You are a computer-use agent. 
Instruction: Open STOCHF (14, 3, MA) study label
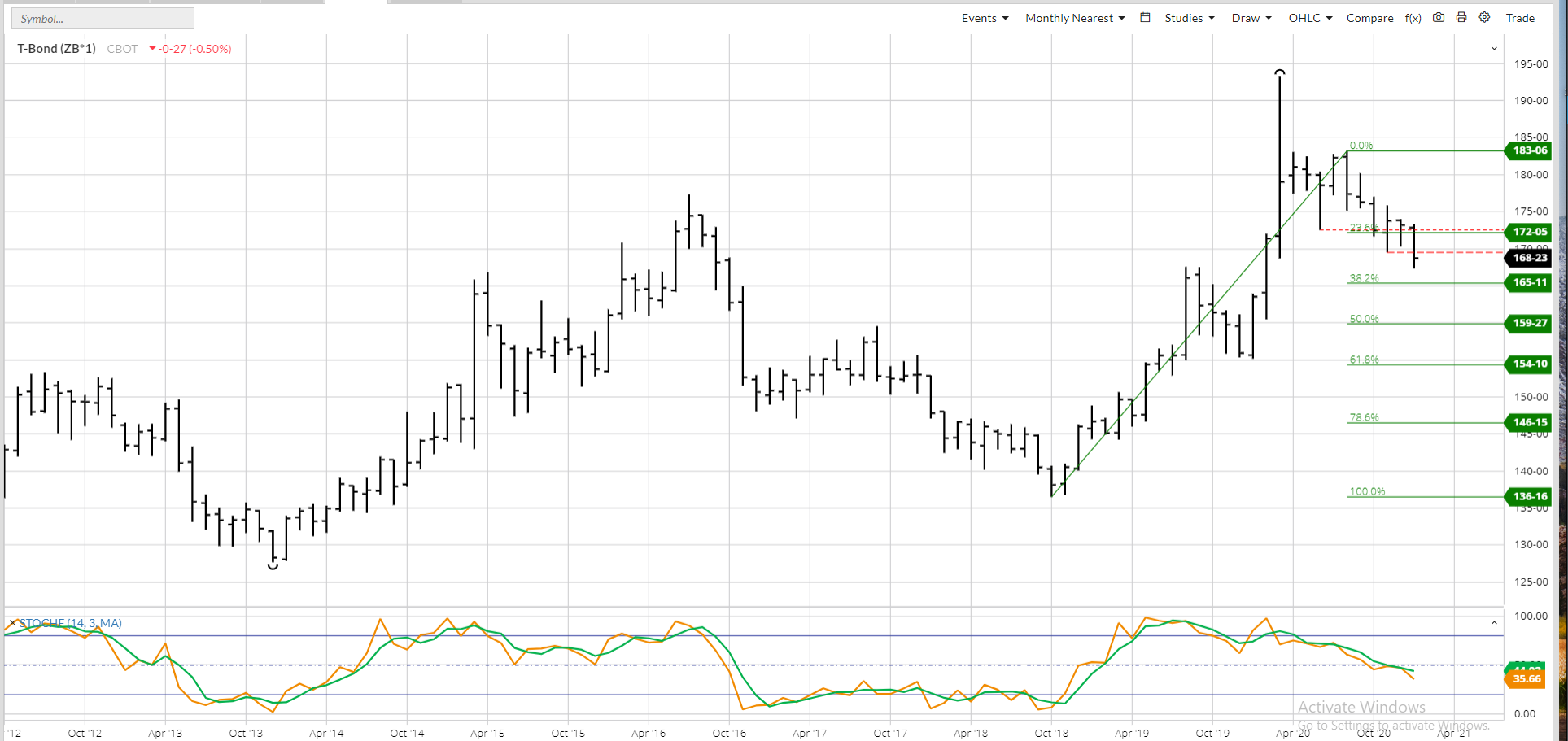pos(71,623)
